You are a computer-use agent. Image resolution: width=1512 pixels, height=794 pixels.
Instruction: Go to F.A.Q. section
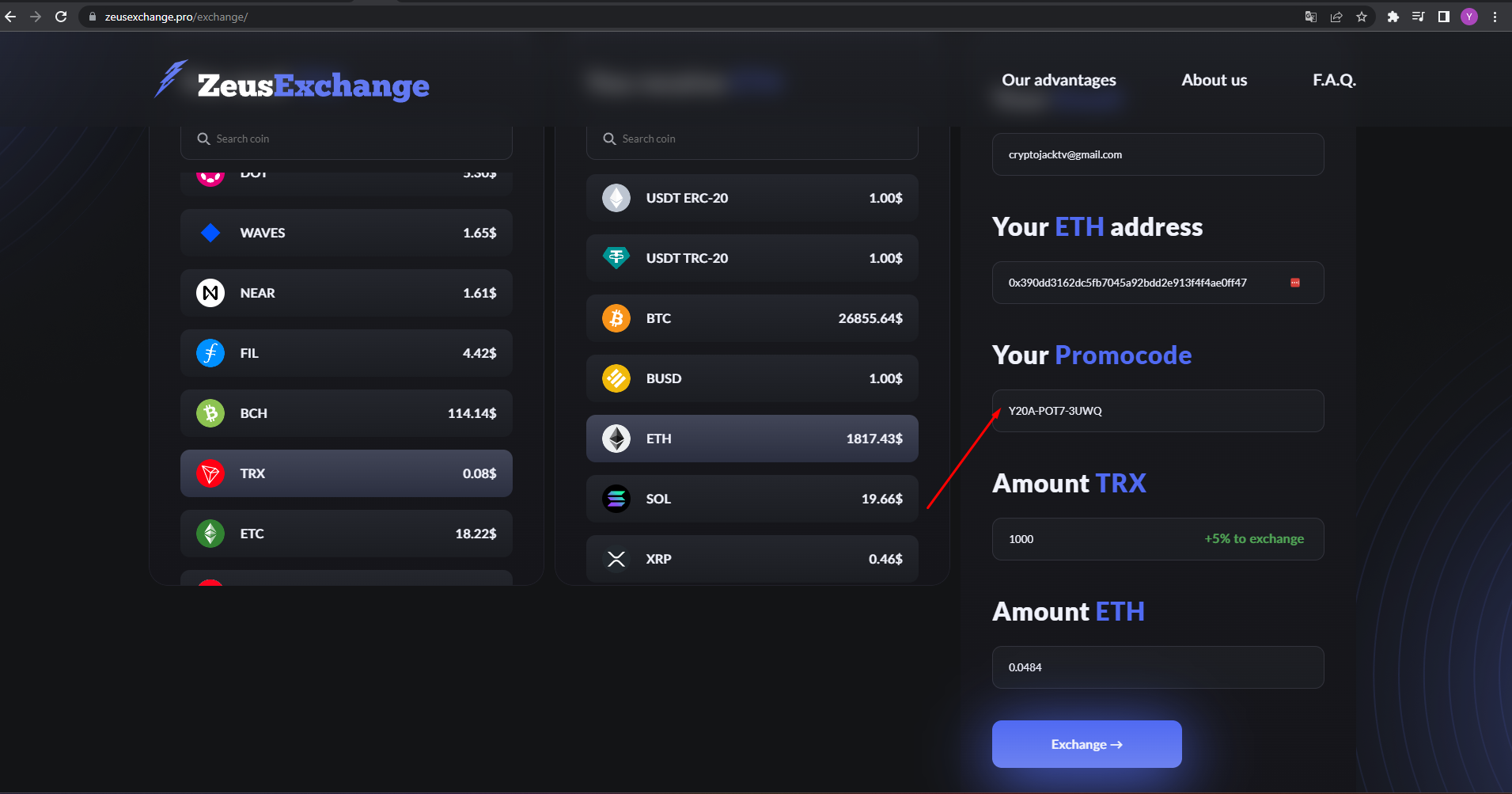[1334, 80]
